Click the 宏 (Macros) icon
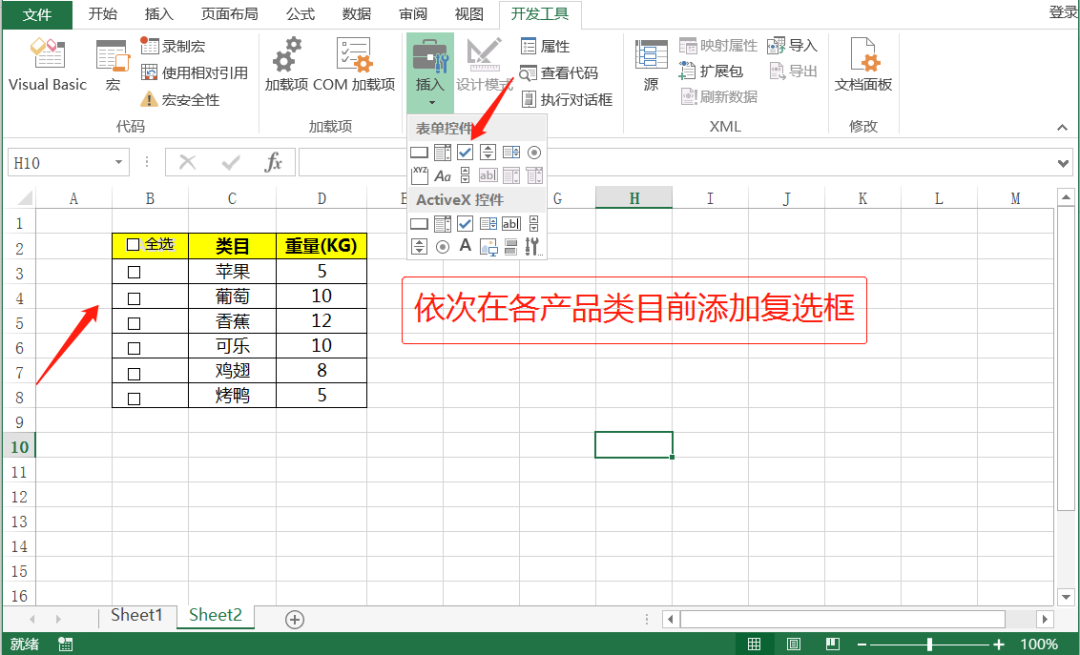This screenshot has height=655, width=1080. coord(112,67)
